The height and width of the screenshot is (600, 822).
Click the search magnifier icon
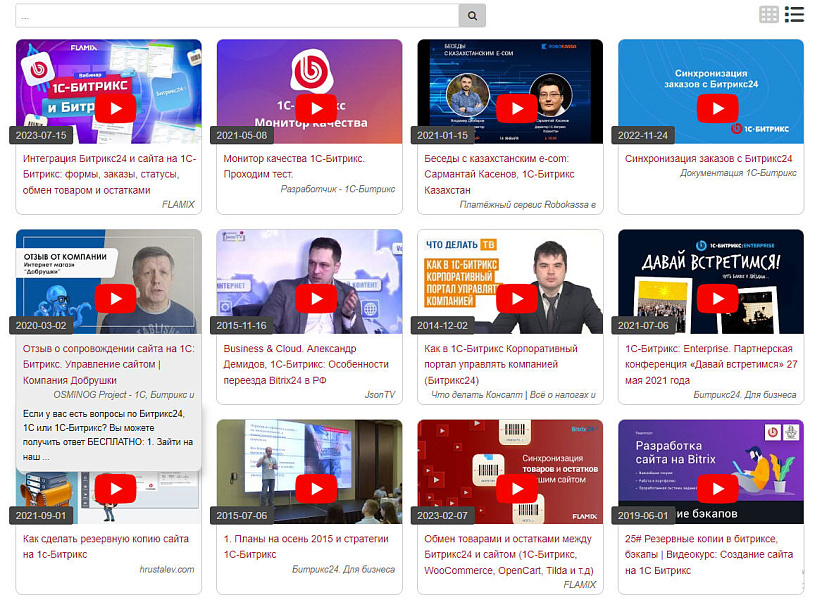click(470, 15)
